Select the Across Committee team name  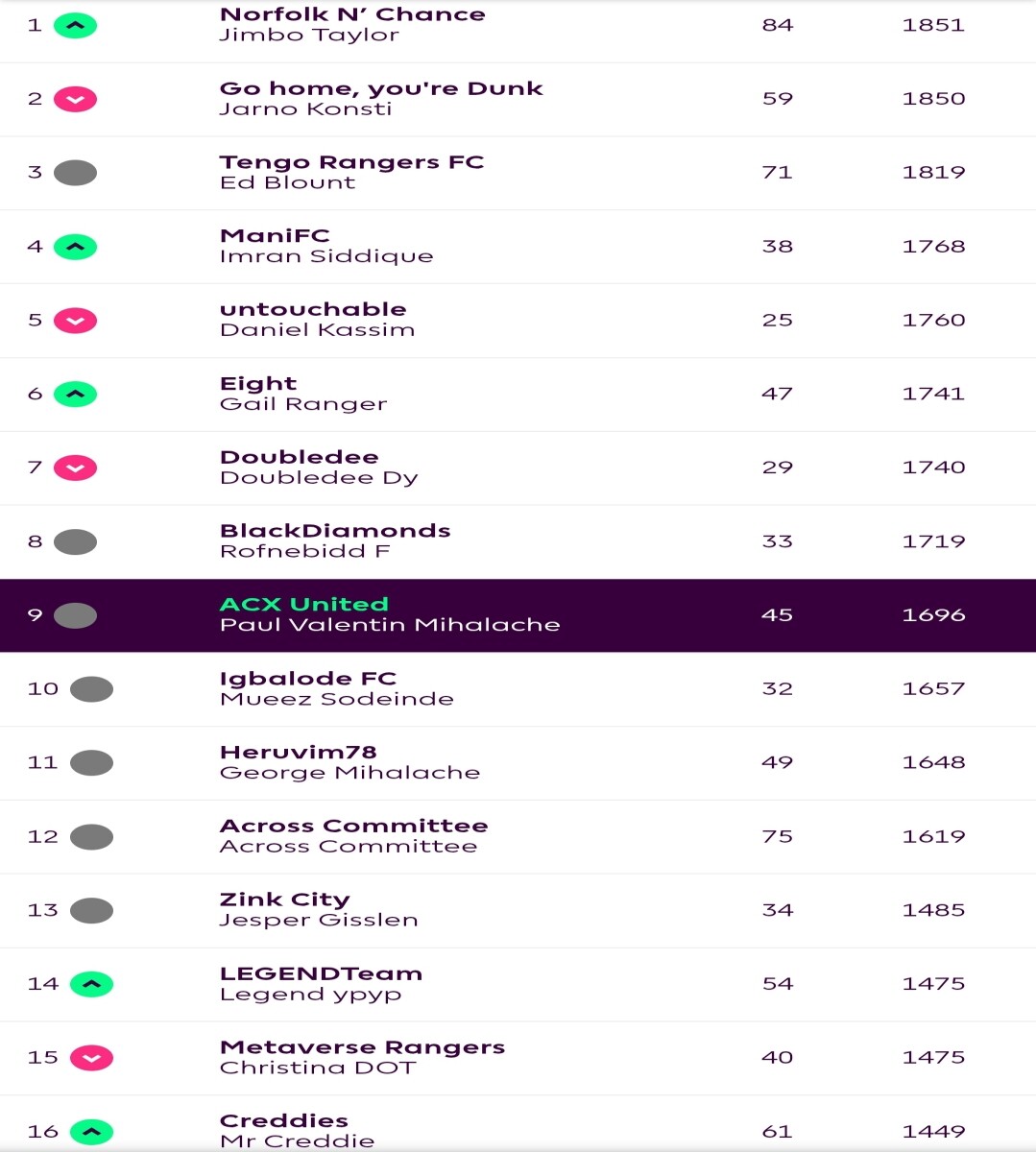(353, 826)
